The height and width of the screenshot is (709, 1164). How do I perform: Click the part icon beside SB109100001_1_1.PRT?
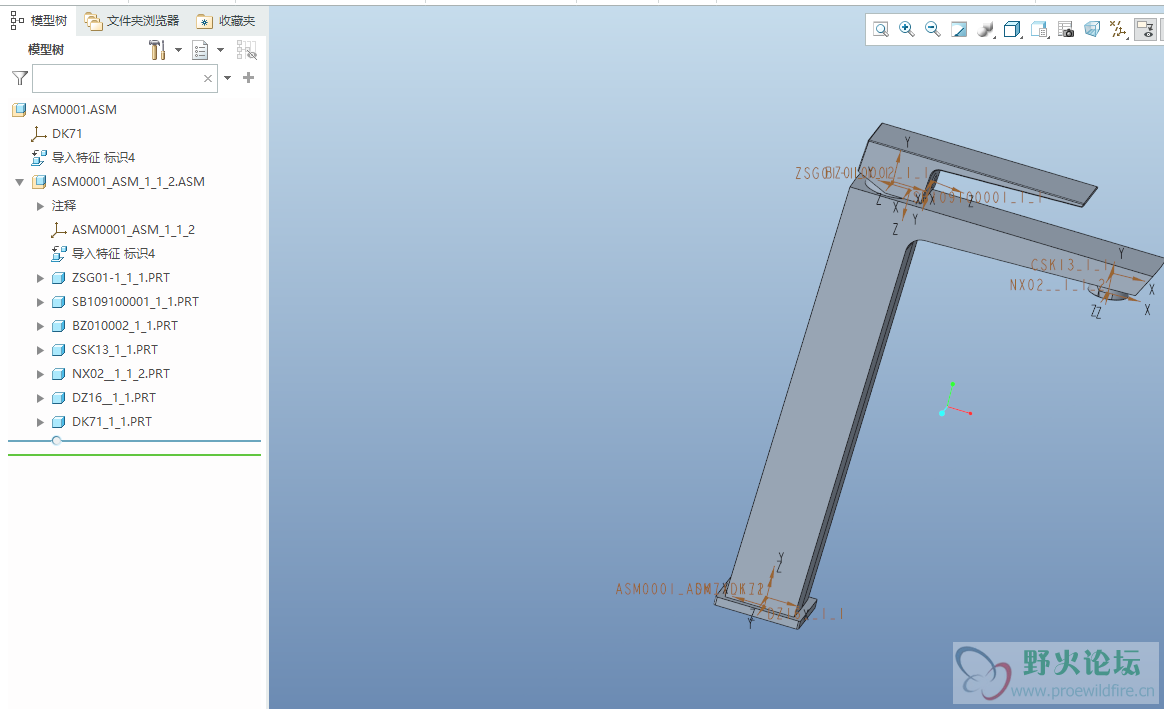pyautogui.click(x=59, y=302)
